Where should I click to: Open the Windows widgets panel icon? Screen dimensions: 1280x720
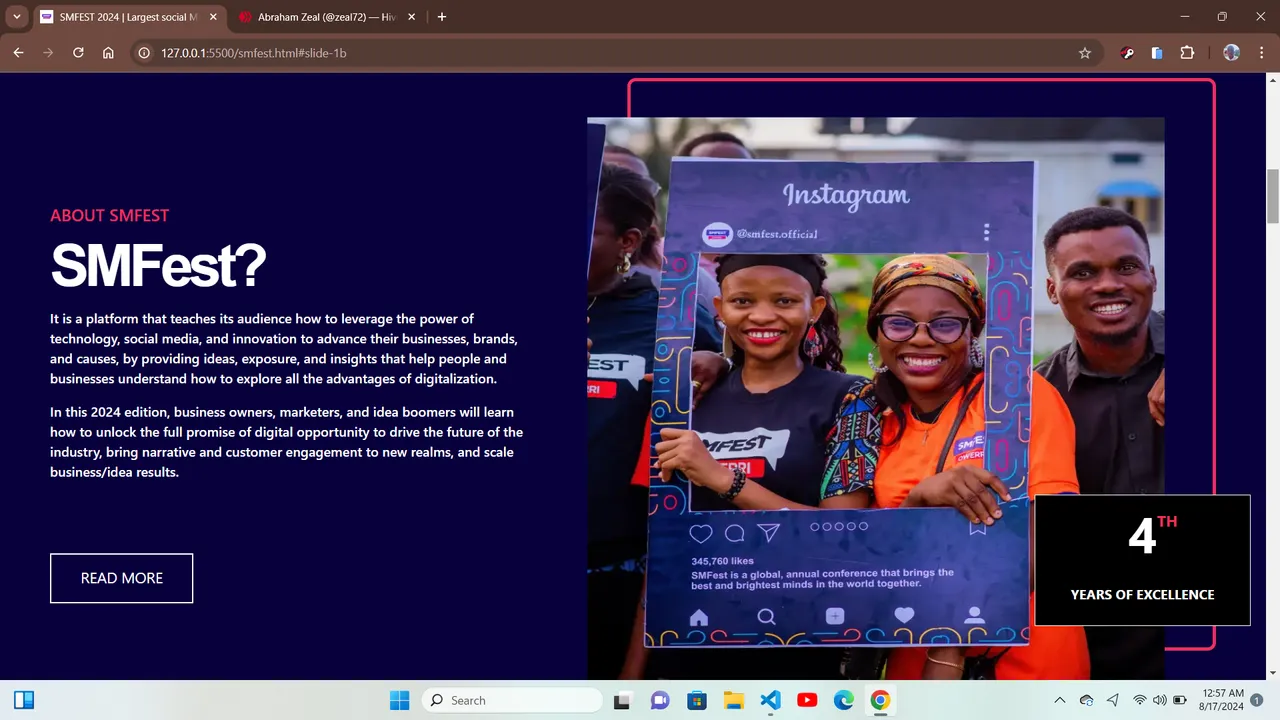24,700
